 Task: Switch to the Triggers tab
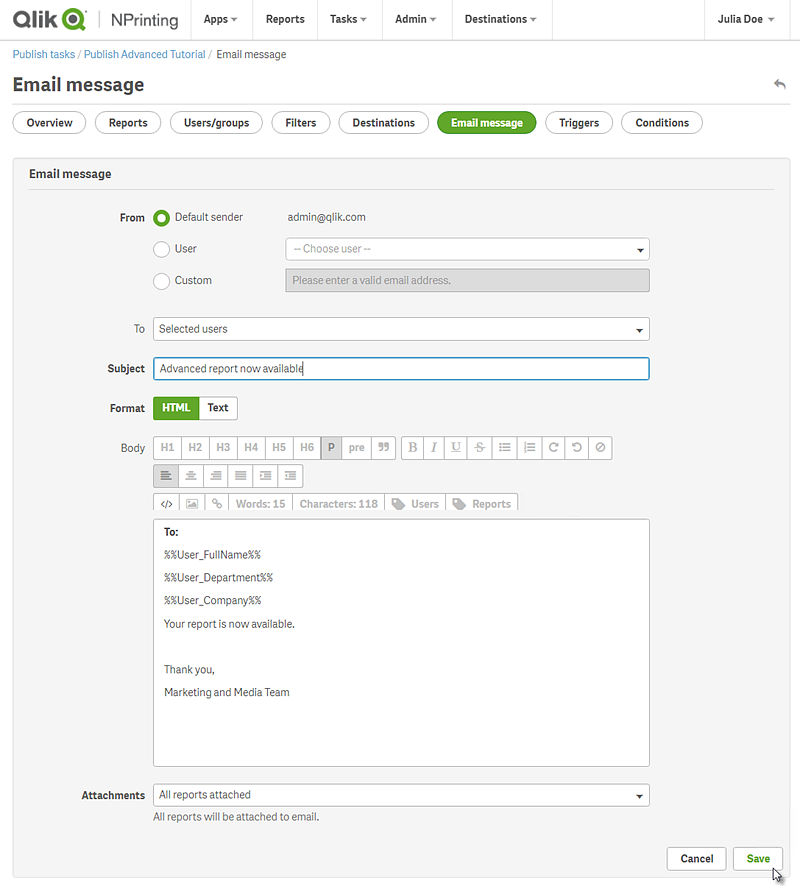tap(578, 122)
